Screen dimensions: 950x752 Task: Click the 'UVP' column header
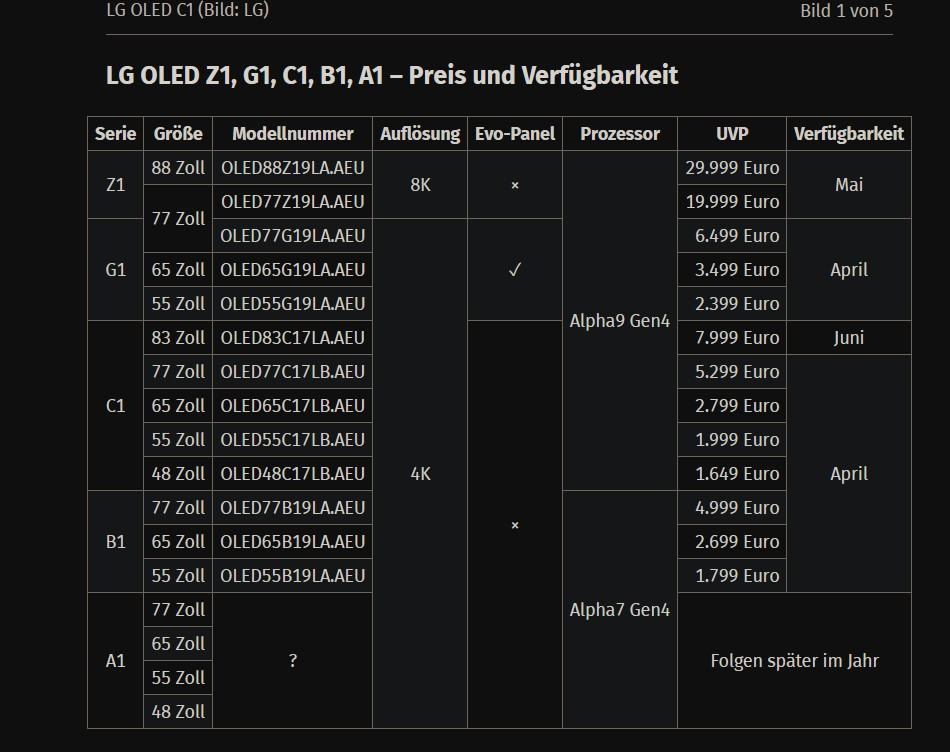[732, 133]
